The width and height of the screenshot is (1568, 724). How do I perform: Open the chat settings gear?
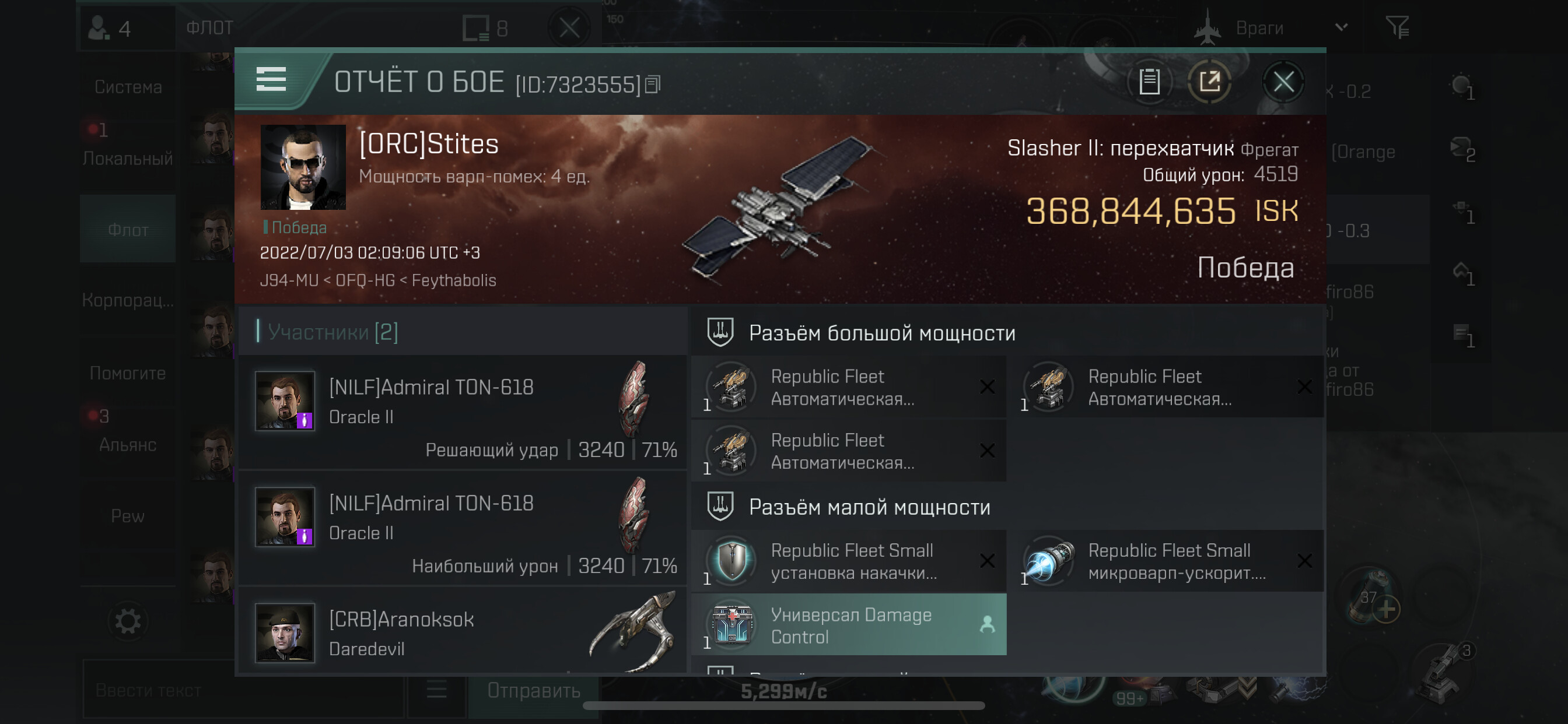[x=128, y=621]
